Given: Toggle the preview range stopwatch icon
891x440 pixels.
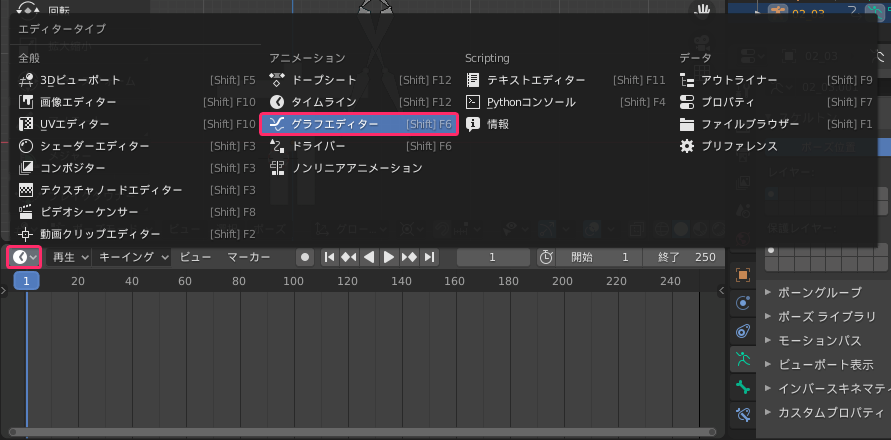Looking at the screenshot, I should click(546, 258).
